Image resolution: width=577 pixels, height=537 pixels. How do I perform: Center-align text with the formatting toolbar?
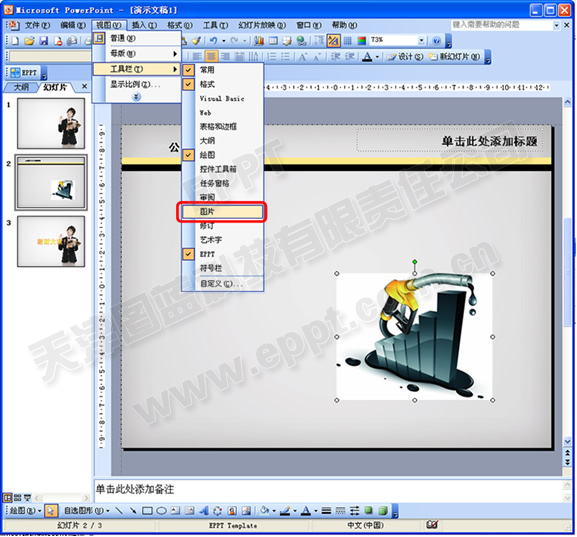[x=211, y=57]
